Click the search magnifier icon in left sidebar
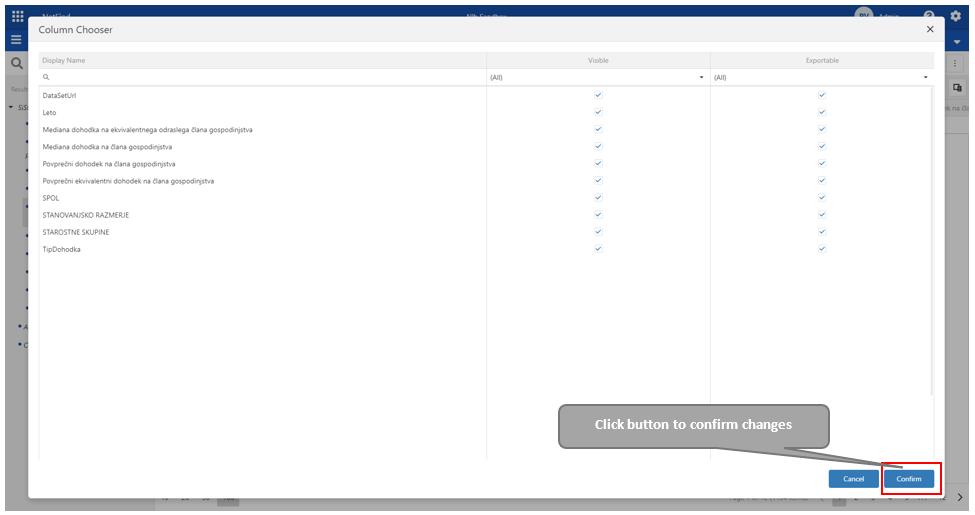This screenshot has height=515, width=975. point(16,63)
